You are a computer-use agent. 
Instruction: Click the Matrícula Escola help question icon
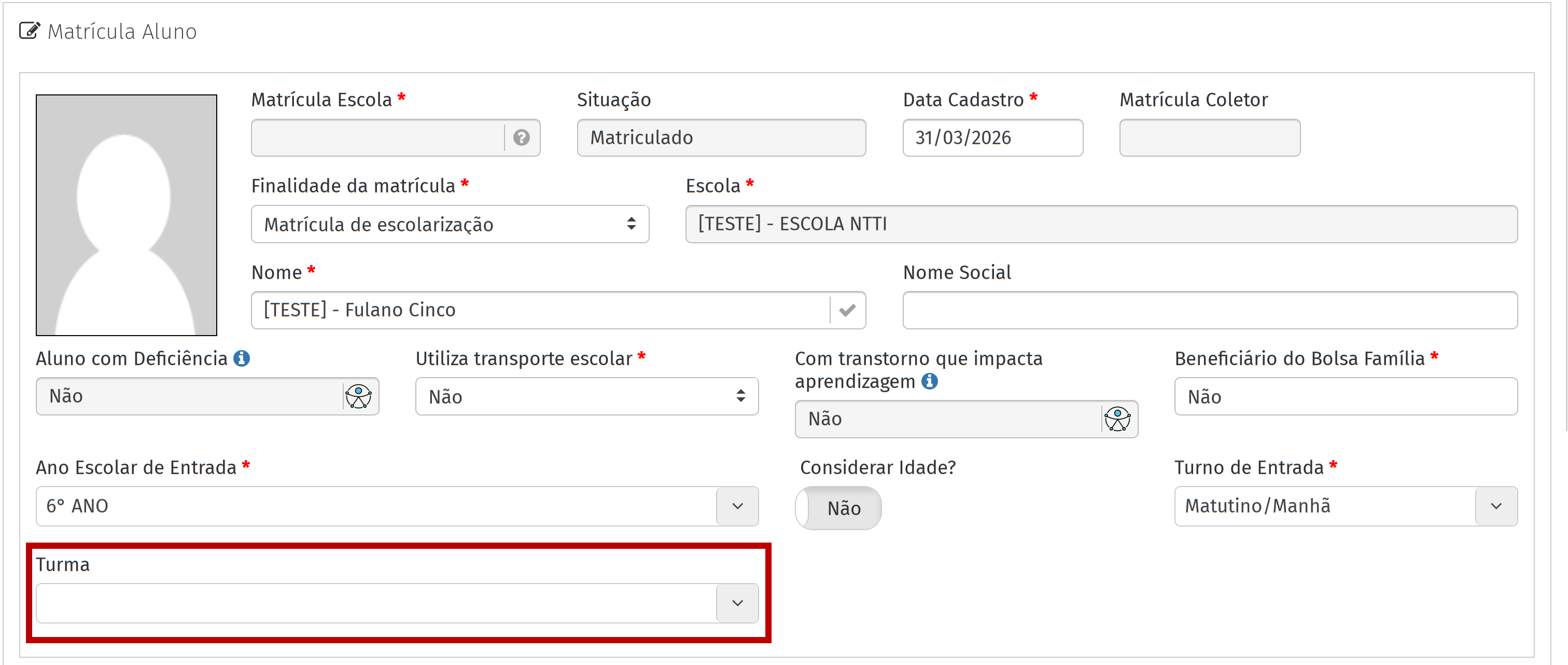point(521,137)
